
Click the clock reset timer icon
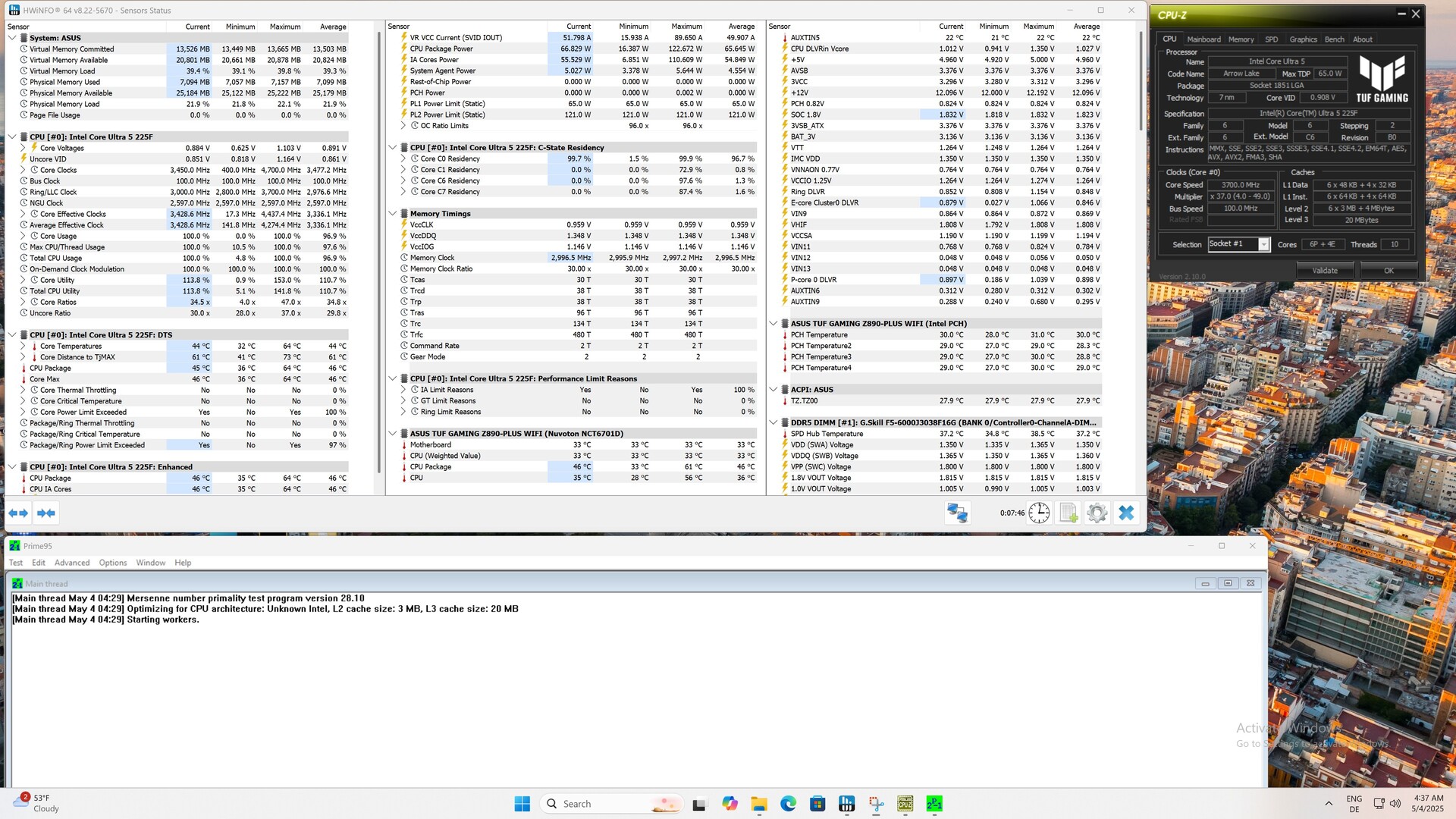[1039, 513]
